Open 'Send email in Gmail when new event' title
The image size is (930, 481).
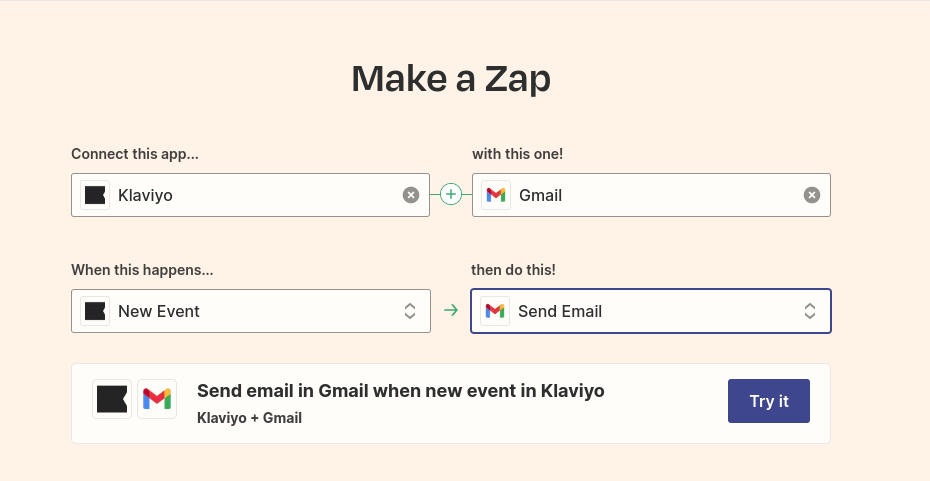(x=401, y=391)
